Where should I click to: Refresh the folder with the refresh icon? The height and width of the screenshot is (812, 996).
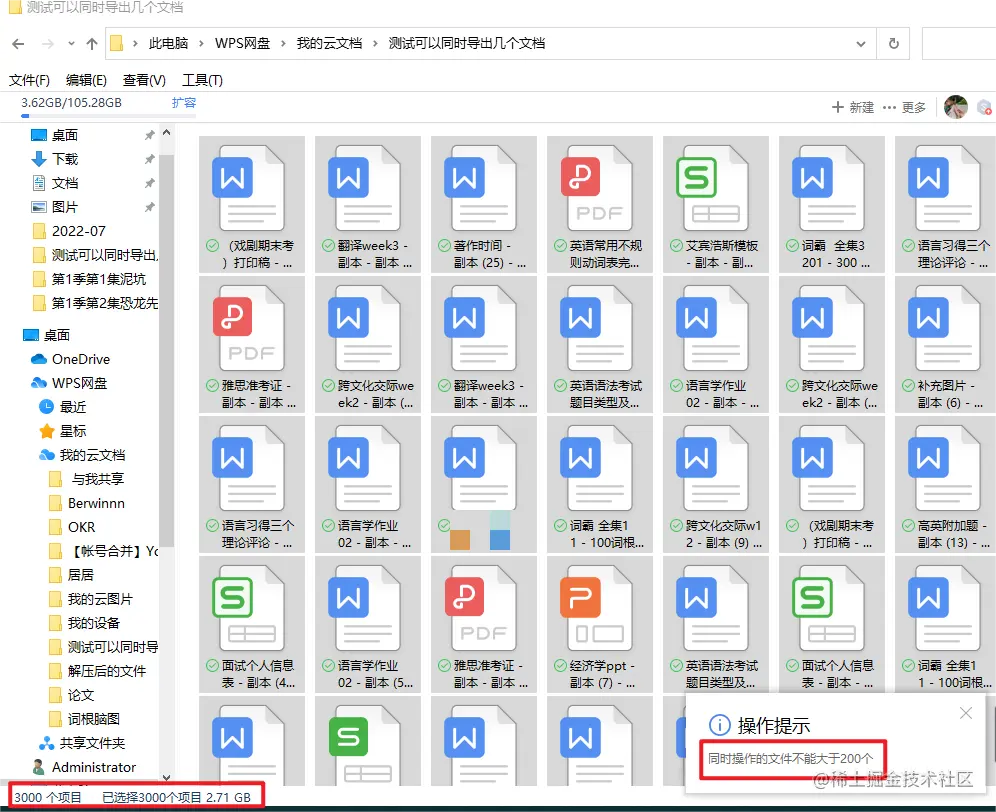[893, 43]
